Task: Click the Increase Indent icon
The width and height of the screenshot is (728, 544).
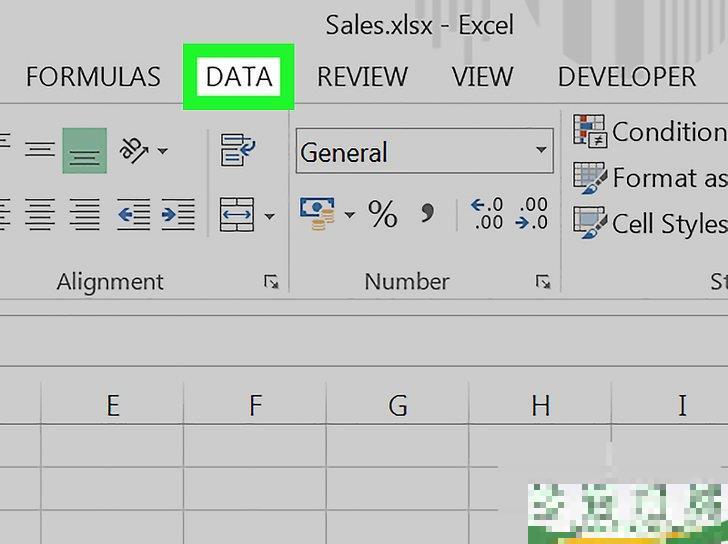Action: coord(178,214)
